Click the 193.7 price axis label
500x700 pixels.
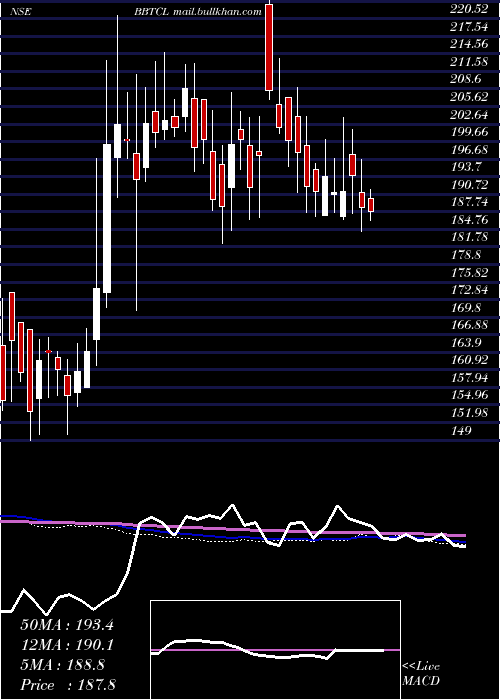(x=465, y=167)
